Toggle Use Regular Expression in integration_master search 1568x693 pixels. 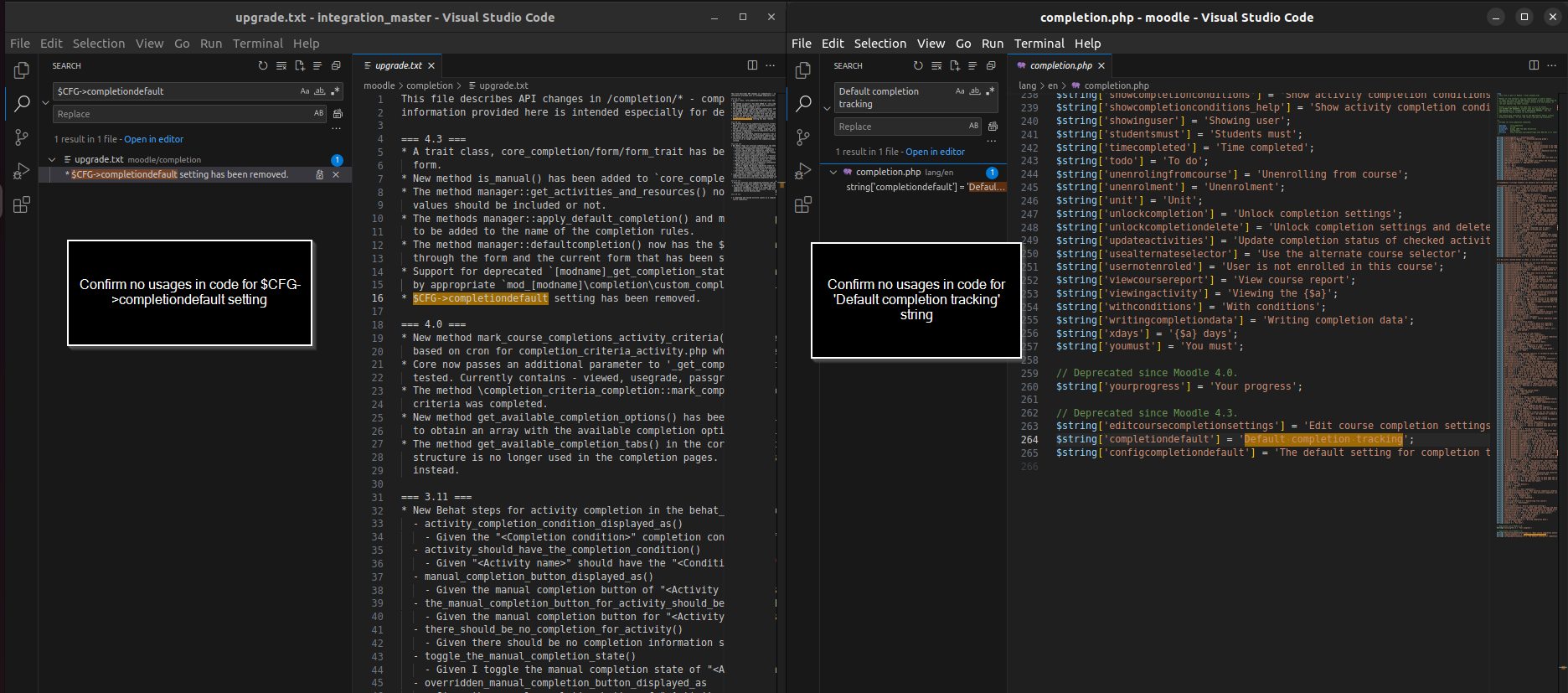tap(335, 91)
